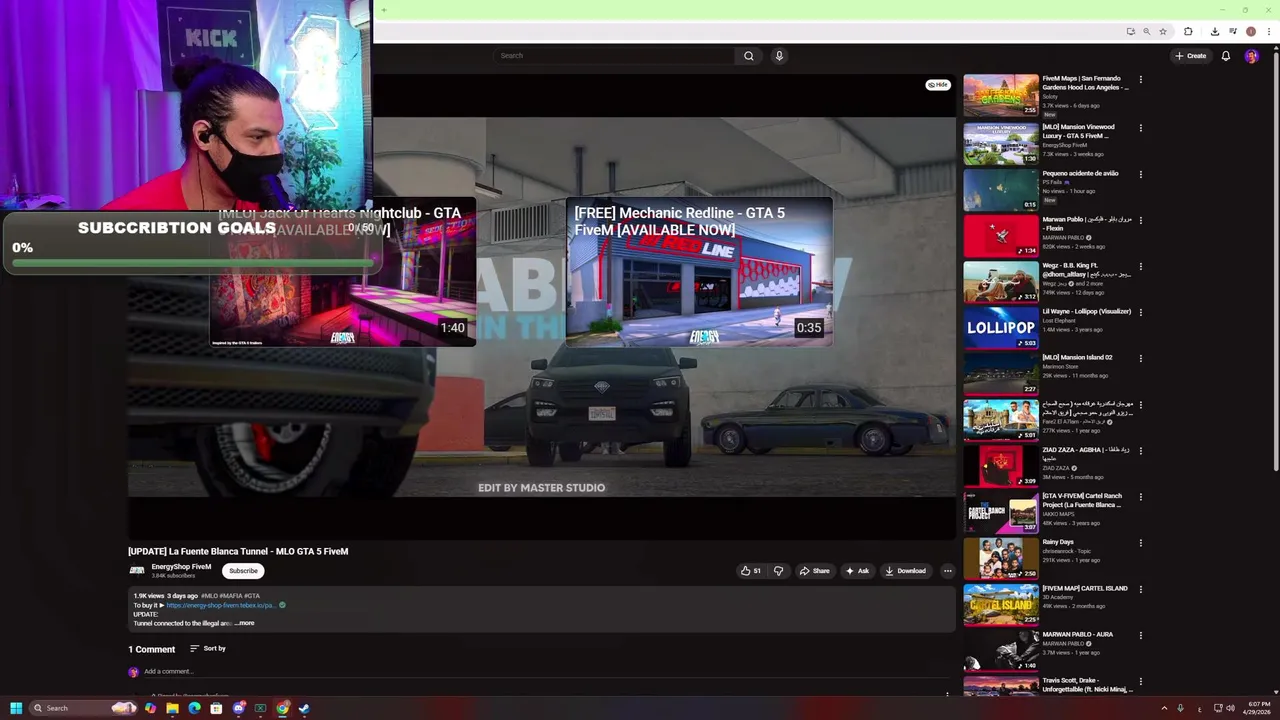Image resolution: width=1280 pixels, height=720 pixels.
Task: Open options for FiveM Maps San Fernando video
Action: 1140,80
